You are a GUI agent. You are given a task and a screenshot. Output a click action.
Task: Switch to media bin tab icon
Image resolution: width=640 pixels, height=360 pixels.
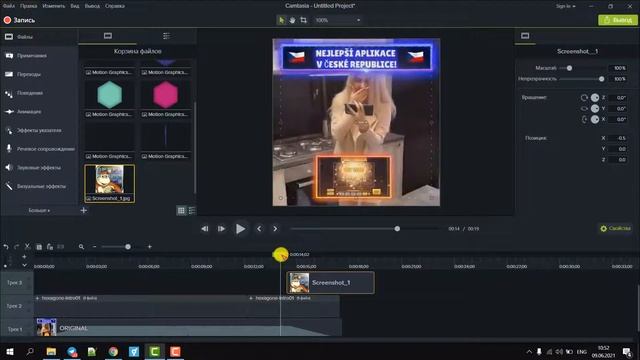[108, 36]
